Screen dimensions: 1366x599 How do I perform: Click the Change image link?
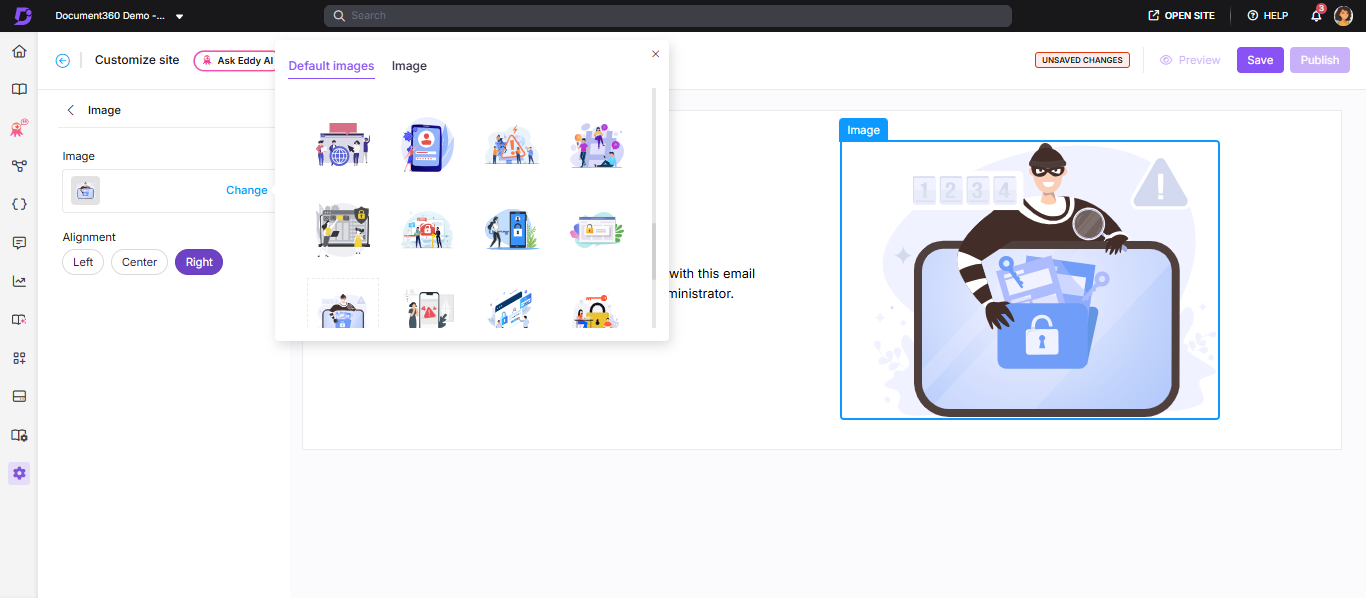pyautogui.click(x=246, y=190)
